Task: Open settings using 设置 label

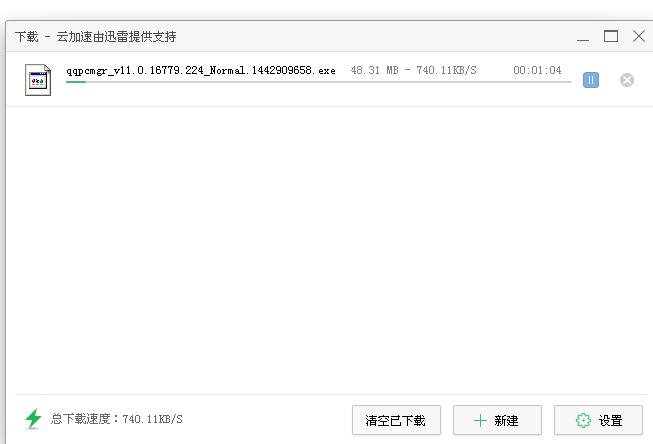Action: [x=611, y=421]
